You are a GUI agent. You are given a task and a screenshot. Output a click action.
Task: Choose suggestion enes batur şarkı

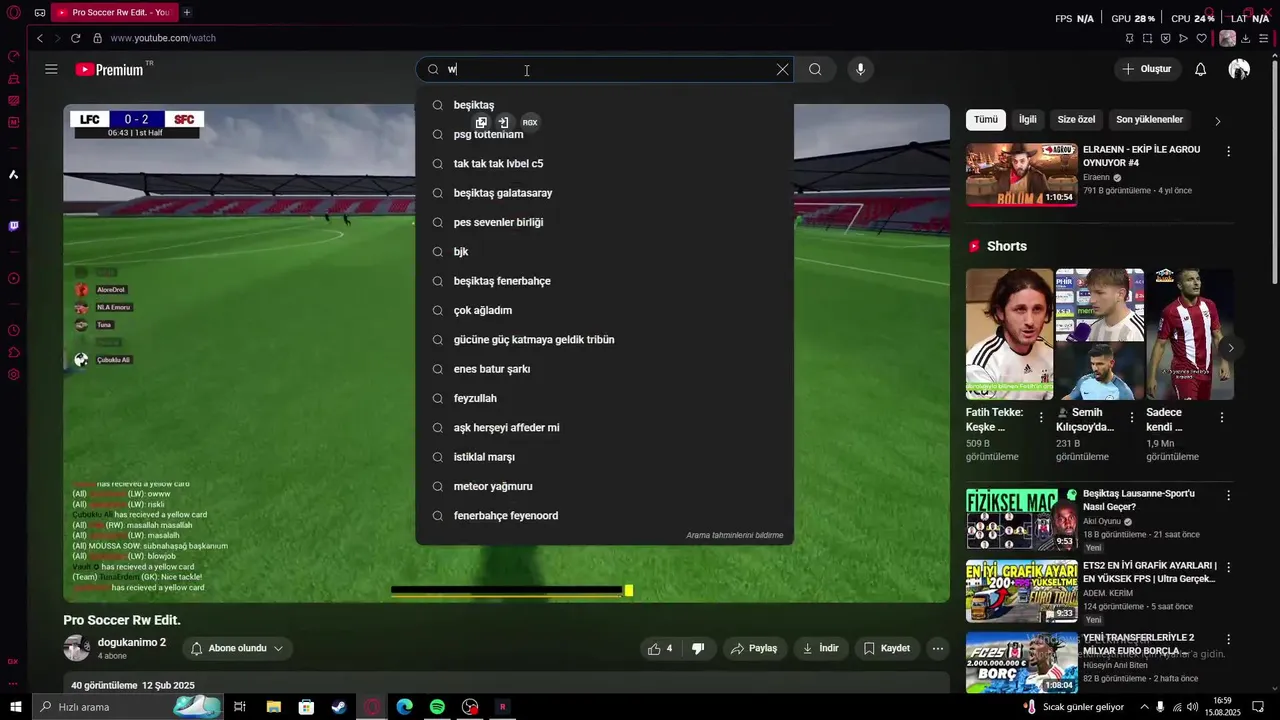point(605,369)
